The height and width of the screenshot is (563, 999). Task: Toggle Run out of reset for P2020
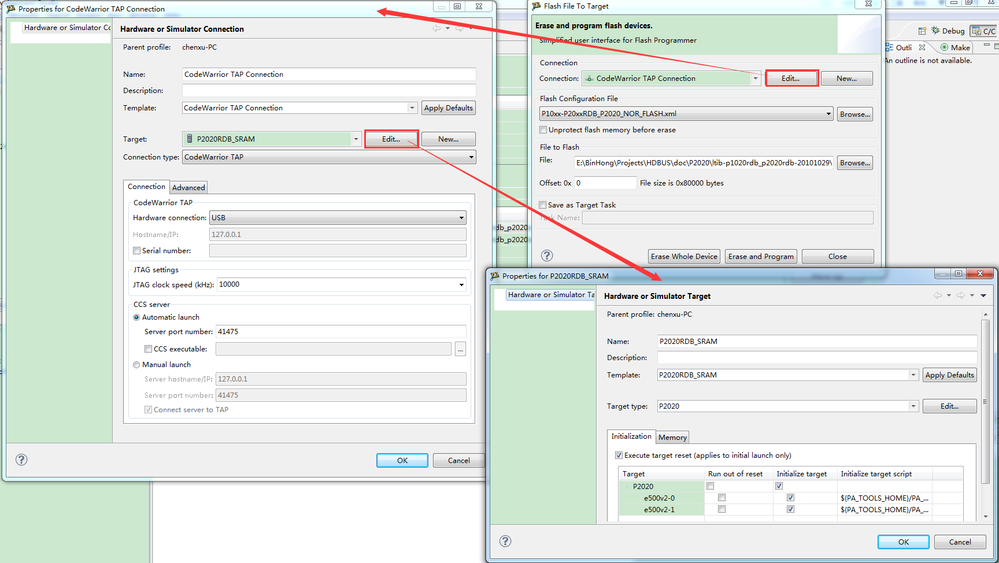pos(710,486)
